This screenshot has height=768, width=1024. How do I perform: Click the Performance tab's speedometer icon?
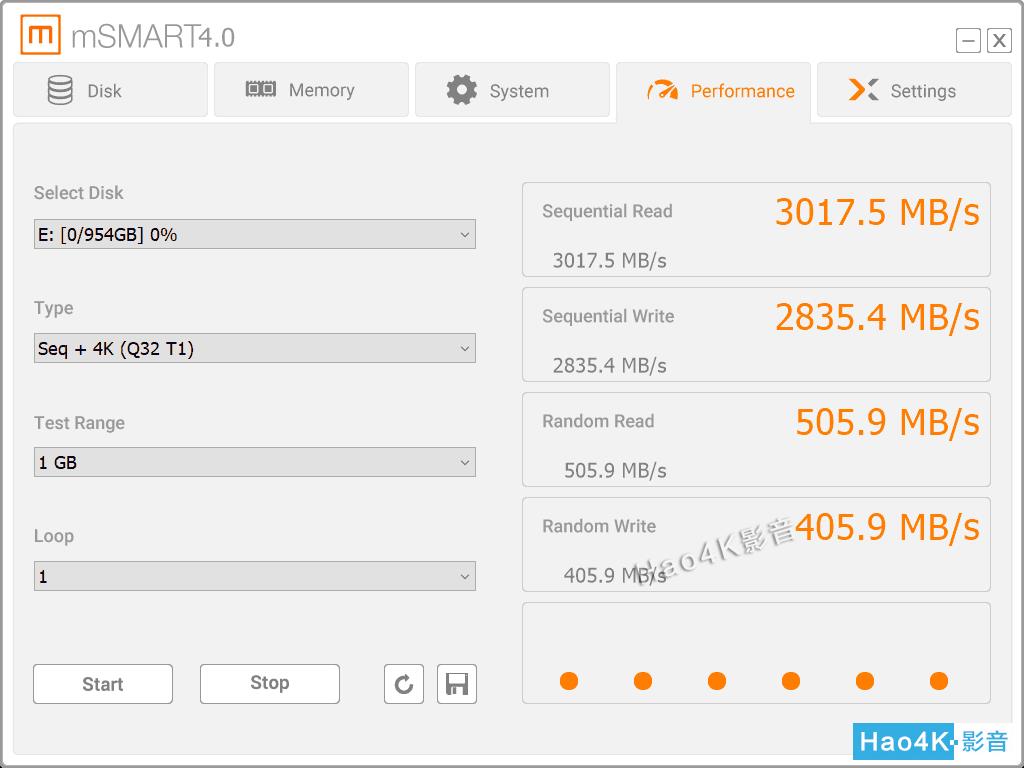pos(662,90)
